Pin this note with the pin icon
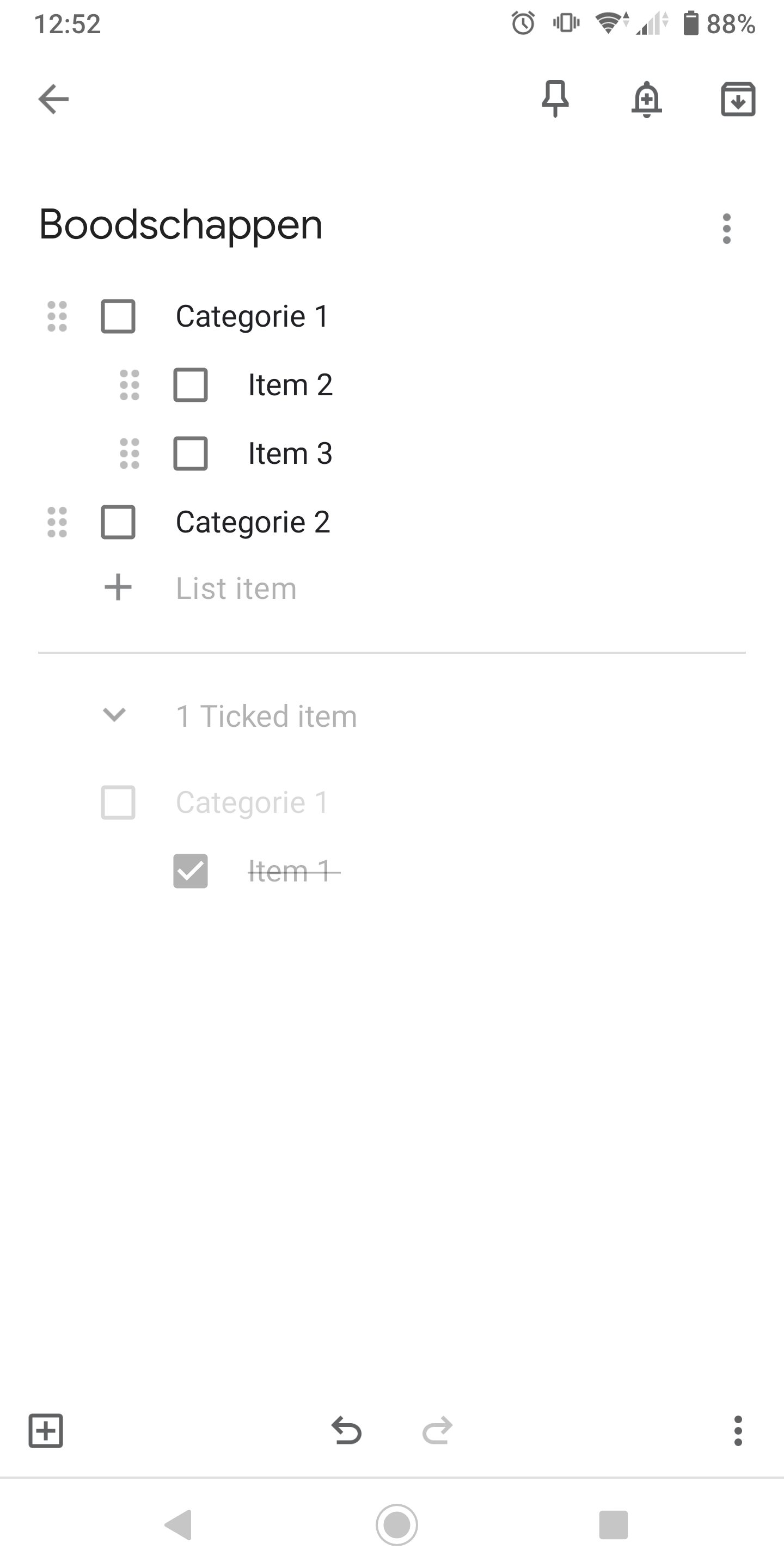The width and height of the screenshot is (784, 1568). 555,99
